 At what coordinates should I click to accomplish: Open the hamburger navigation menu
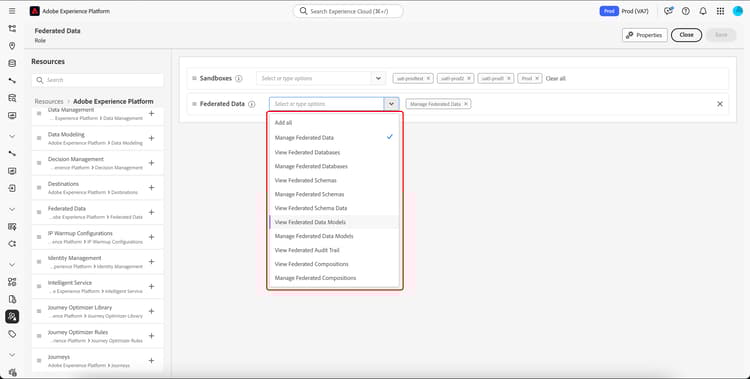(12, 11)
